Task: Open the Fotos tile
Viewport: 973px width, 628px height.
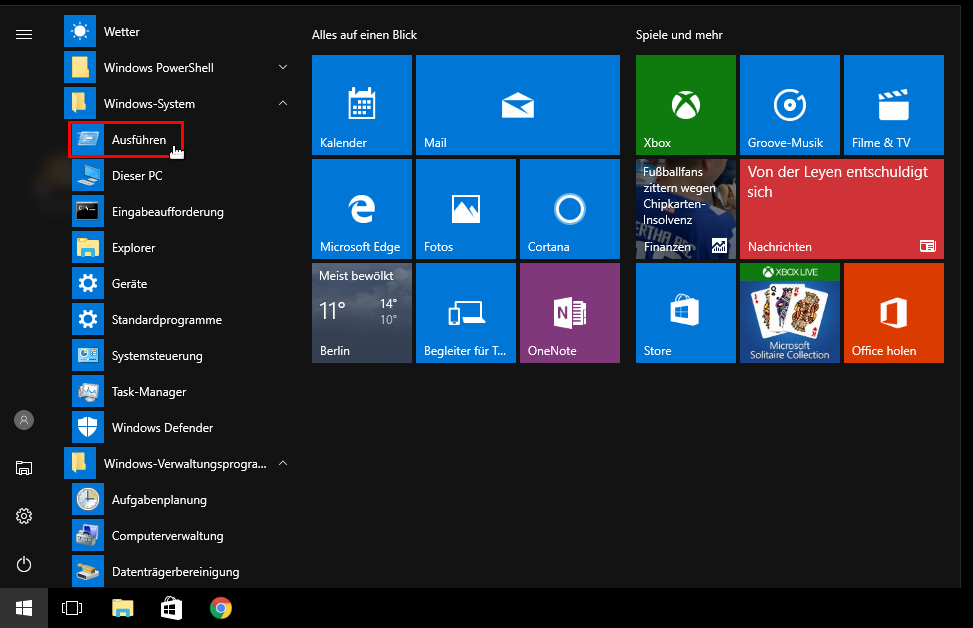Action: [x=465, y=209]
